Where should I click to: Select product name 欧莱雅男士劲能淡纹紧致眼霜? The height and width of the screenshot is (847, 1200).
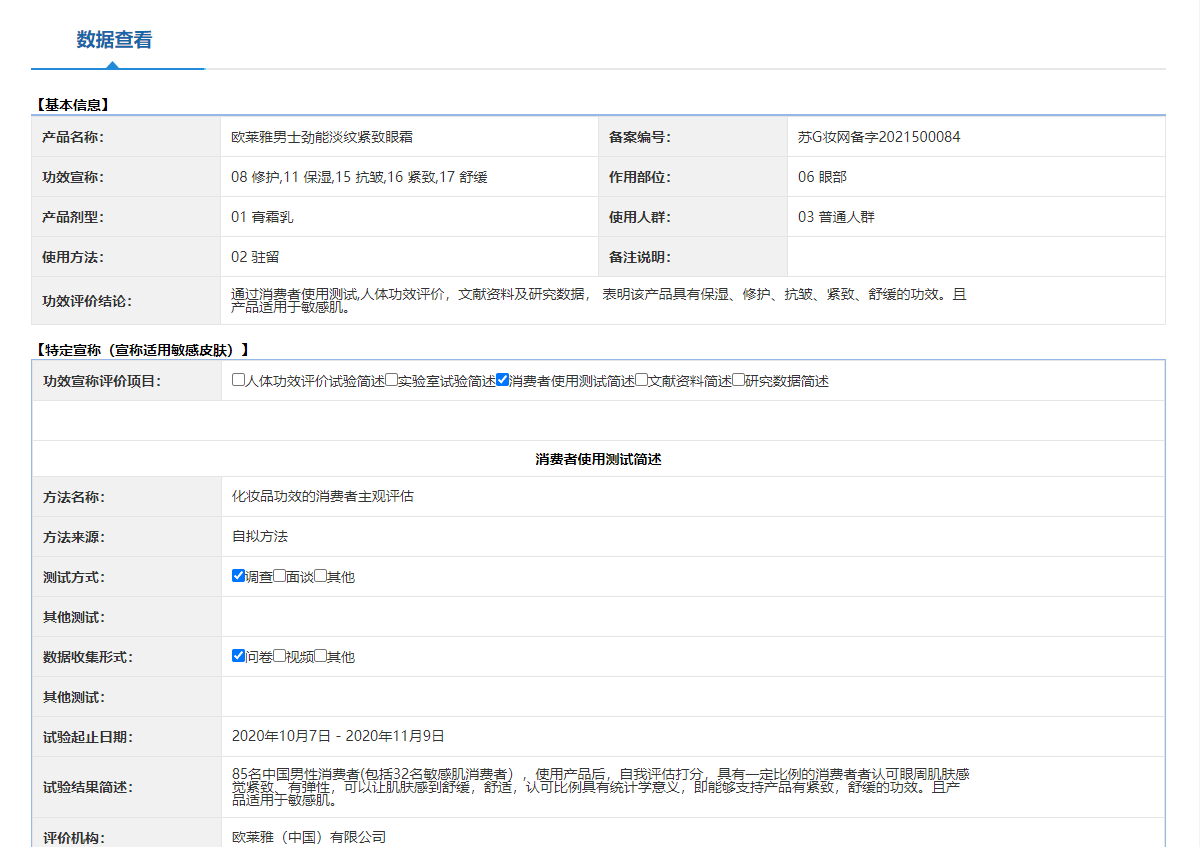[321, 137]
